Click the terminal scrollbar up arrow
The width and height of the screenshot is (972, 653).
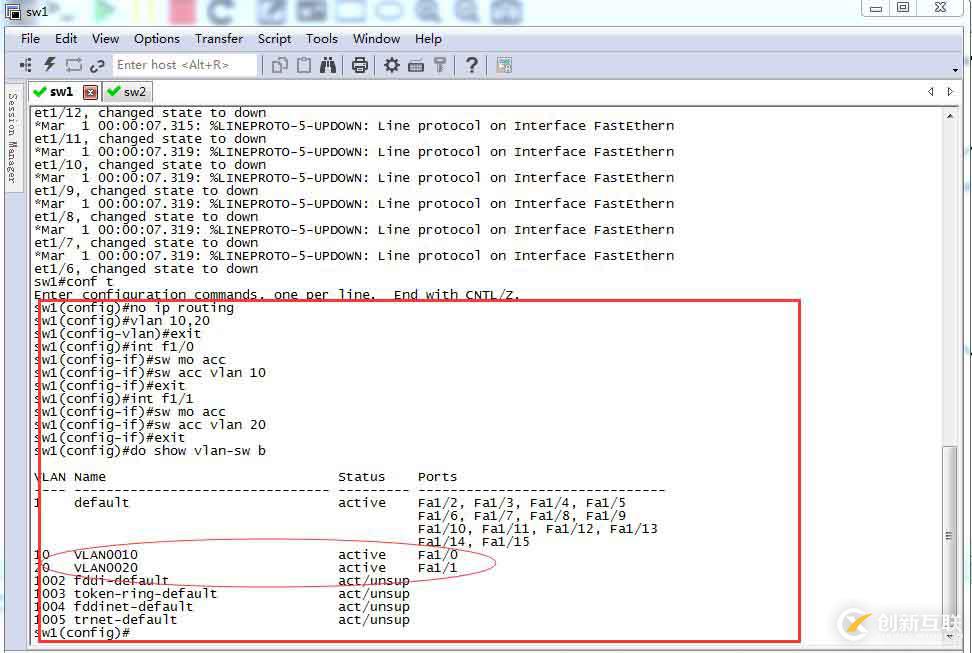tap(950, 116)
